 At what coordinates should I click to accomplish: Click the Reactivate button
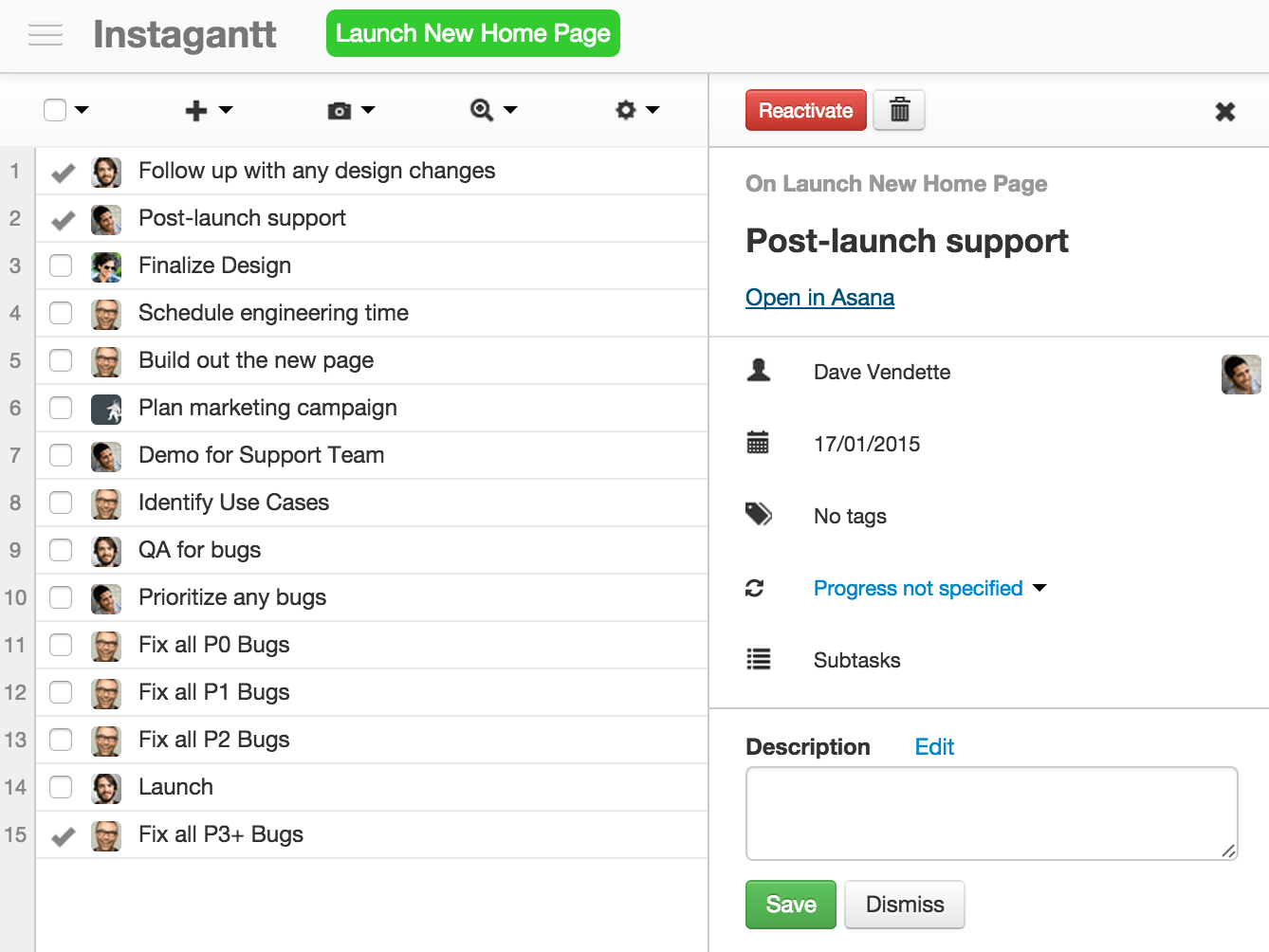tap(805, 110)
